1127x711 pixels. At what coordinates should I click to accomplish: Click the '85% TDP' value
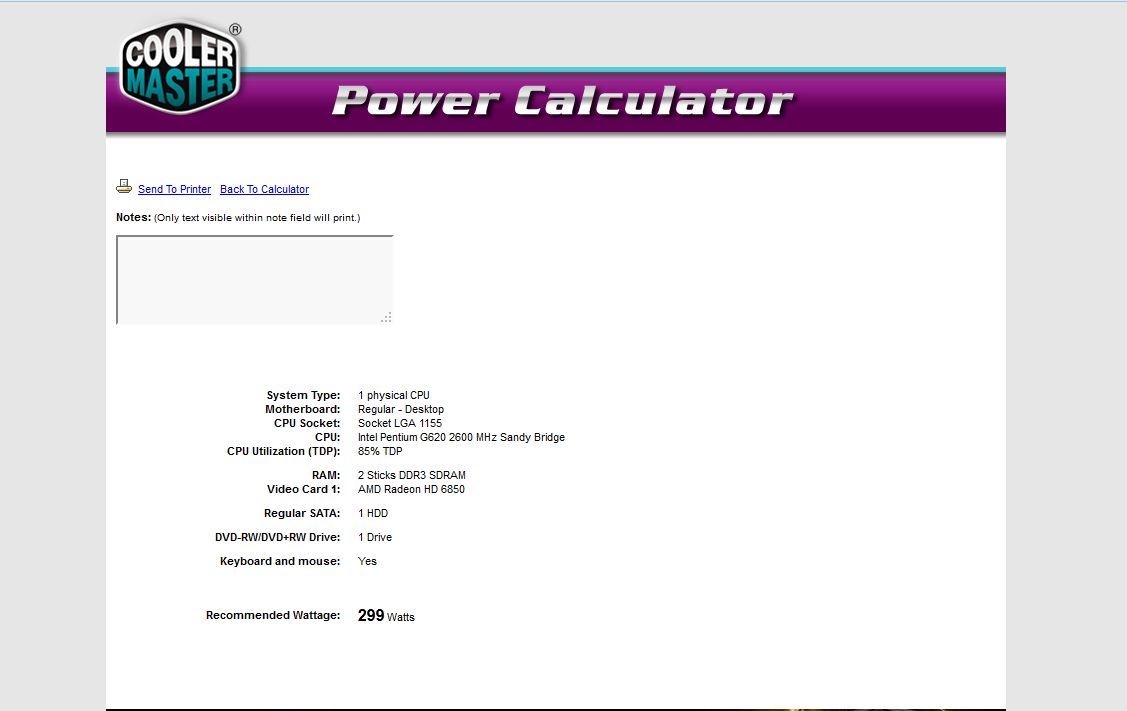tap(380, 451)
